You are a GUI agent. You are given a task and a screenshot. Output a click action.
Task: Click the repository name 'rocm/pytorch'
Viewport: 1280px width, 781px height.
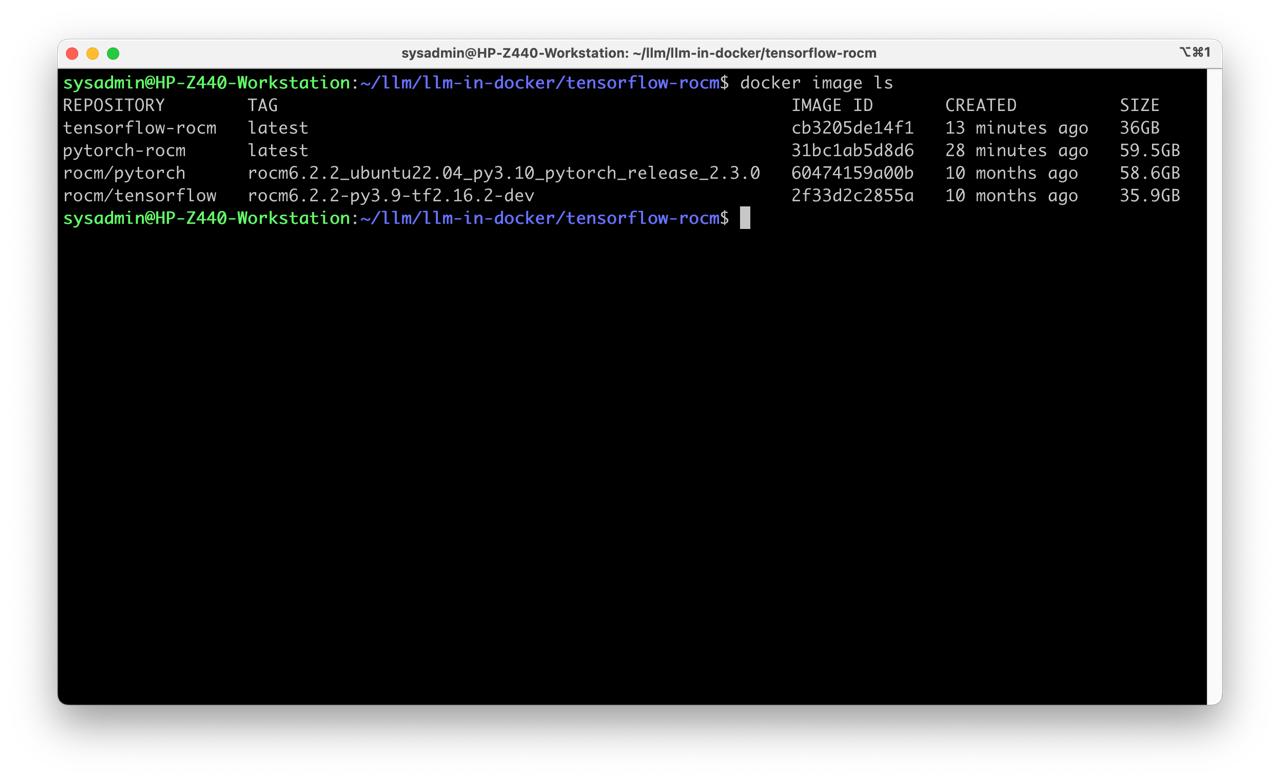coord(124,173)
